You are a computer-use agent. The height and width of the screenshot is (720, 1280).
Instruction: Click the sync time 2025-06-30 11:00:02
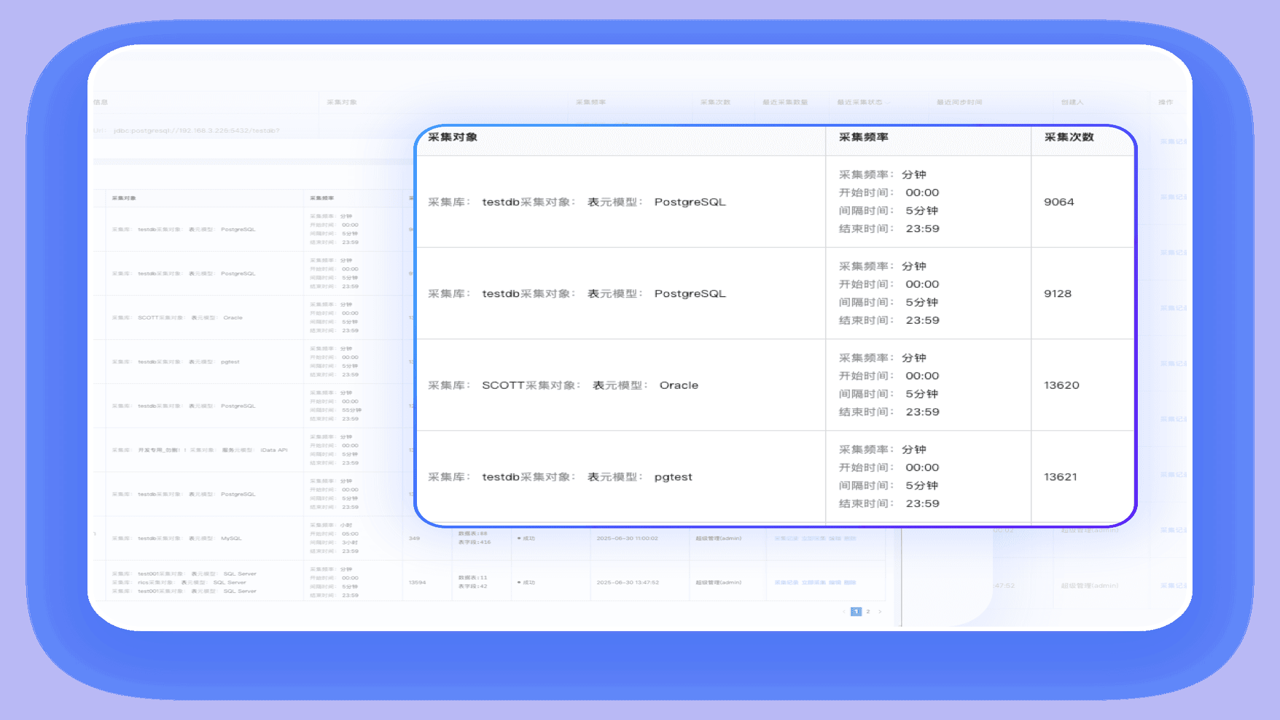626,538
